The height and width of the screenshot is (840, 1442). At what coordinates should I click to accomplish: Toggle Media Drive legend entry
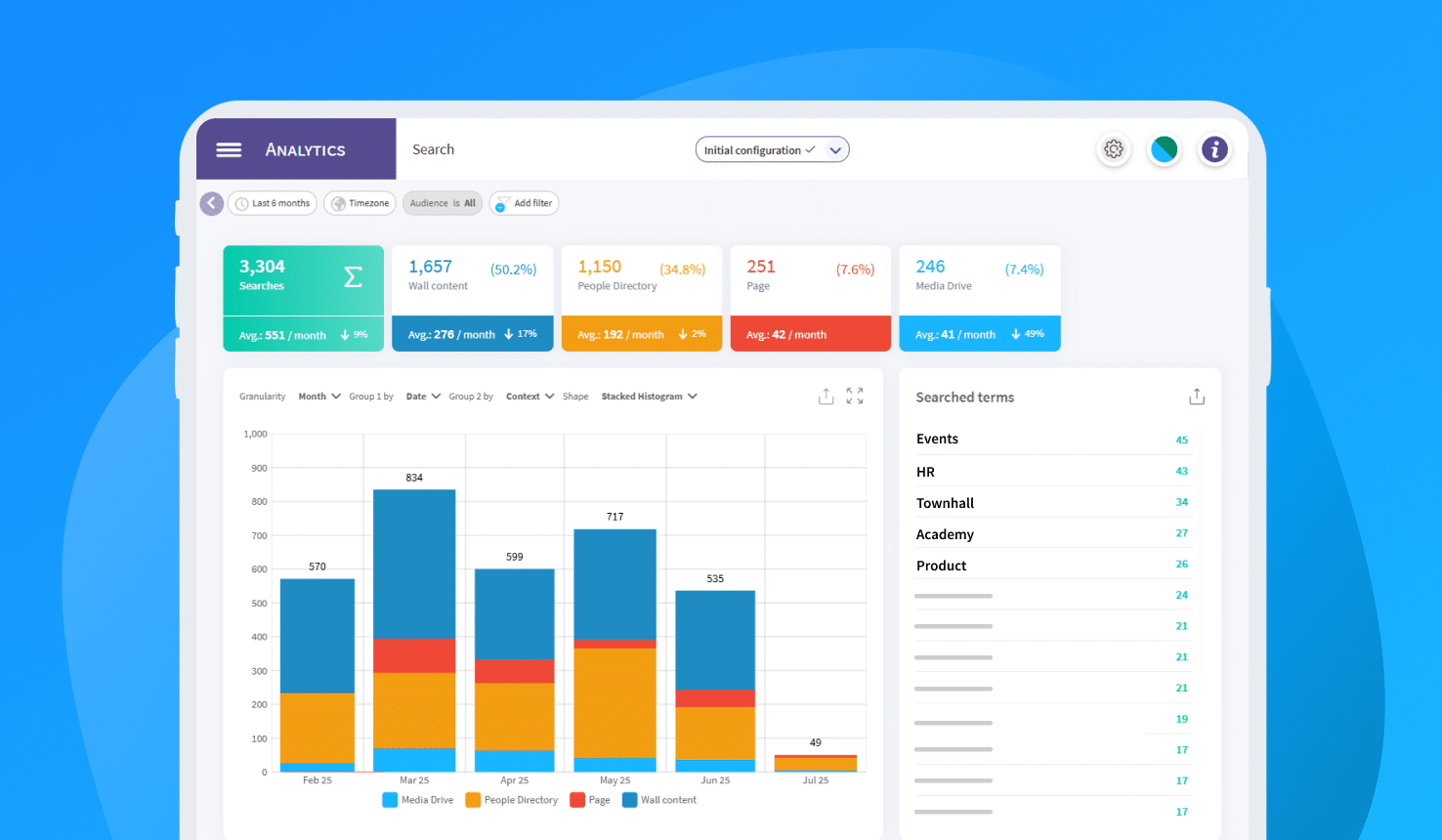pos(418,800)
